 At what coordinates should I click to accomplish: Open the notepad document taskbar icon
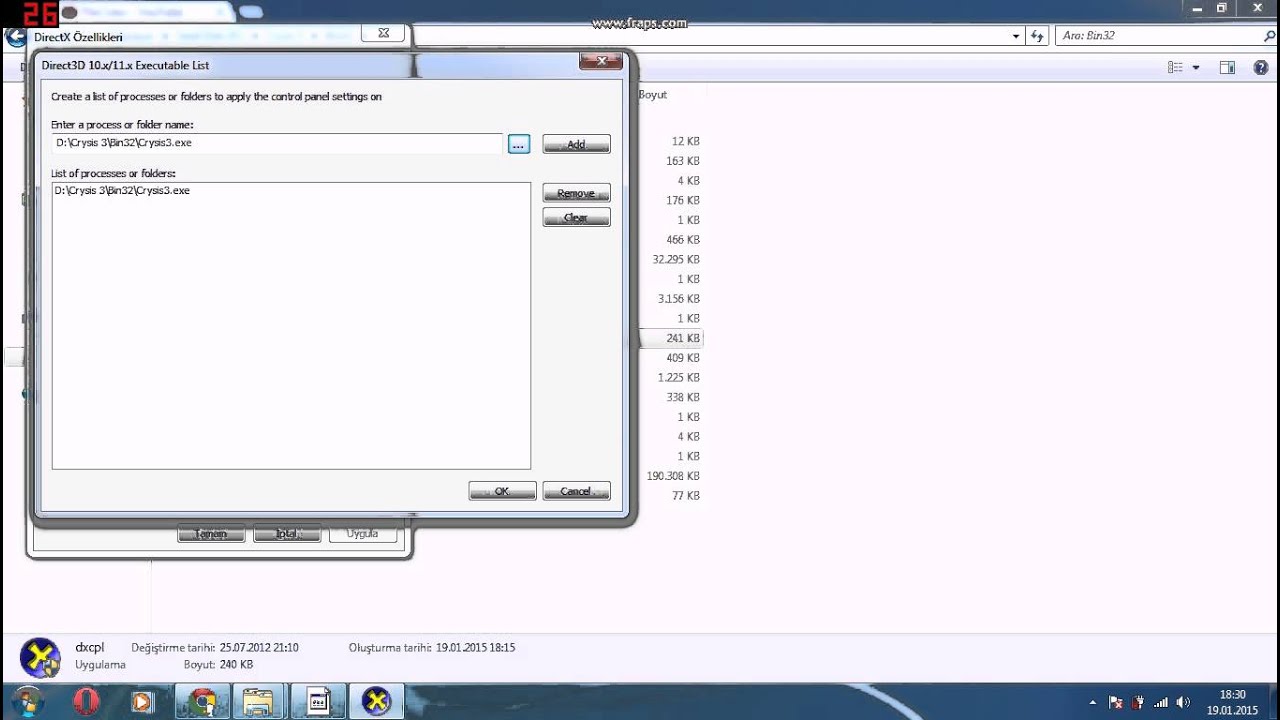(319, 701)
